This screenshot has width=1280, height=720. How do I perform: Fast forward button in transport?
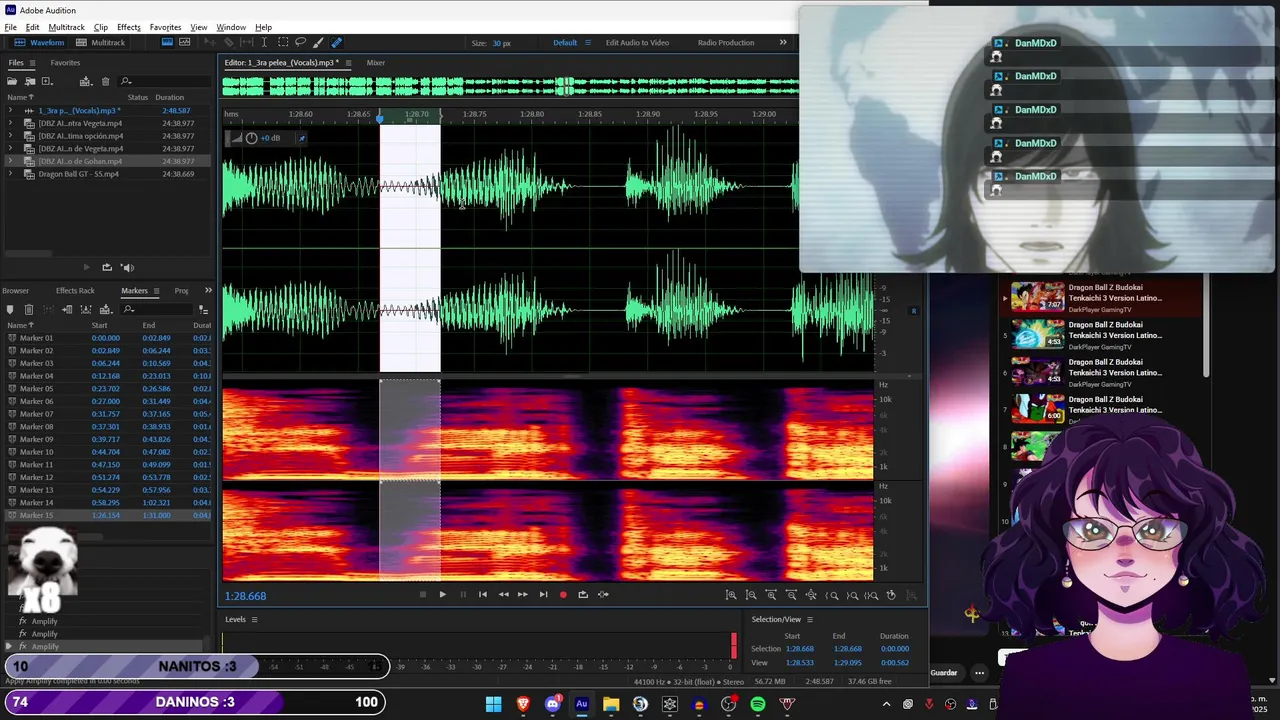tap(523, 594)
